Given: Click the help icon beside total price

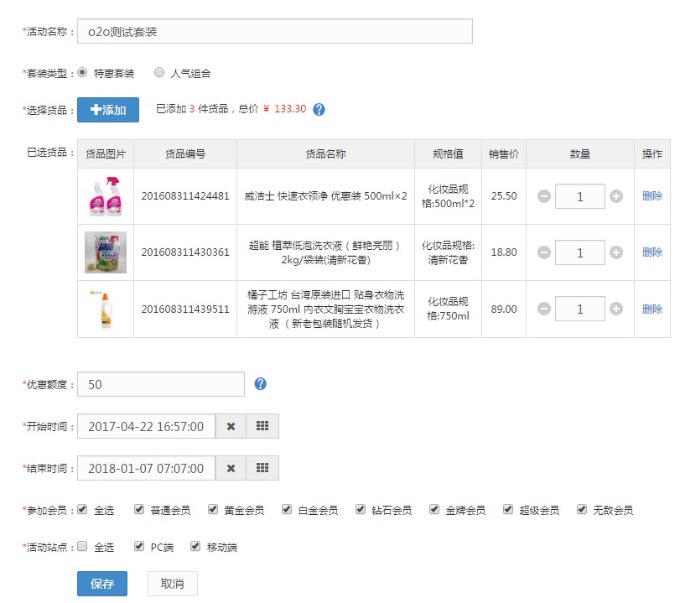Looking at the screenshot, I should (320, 109).
